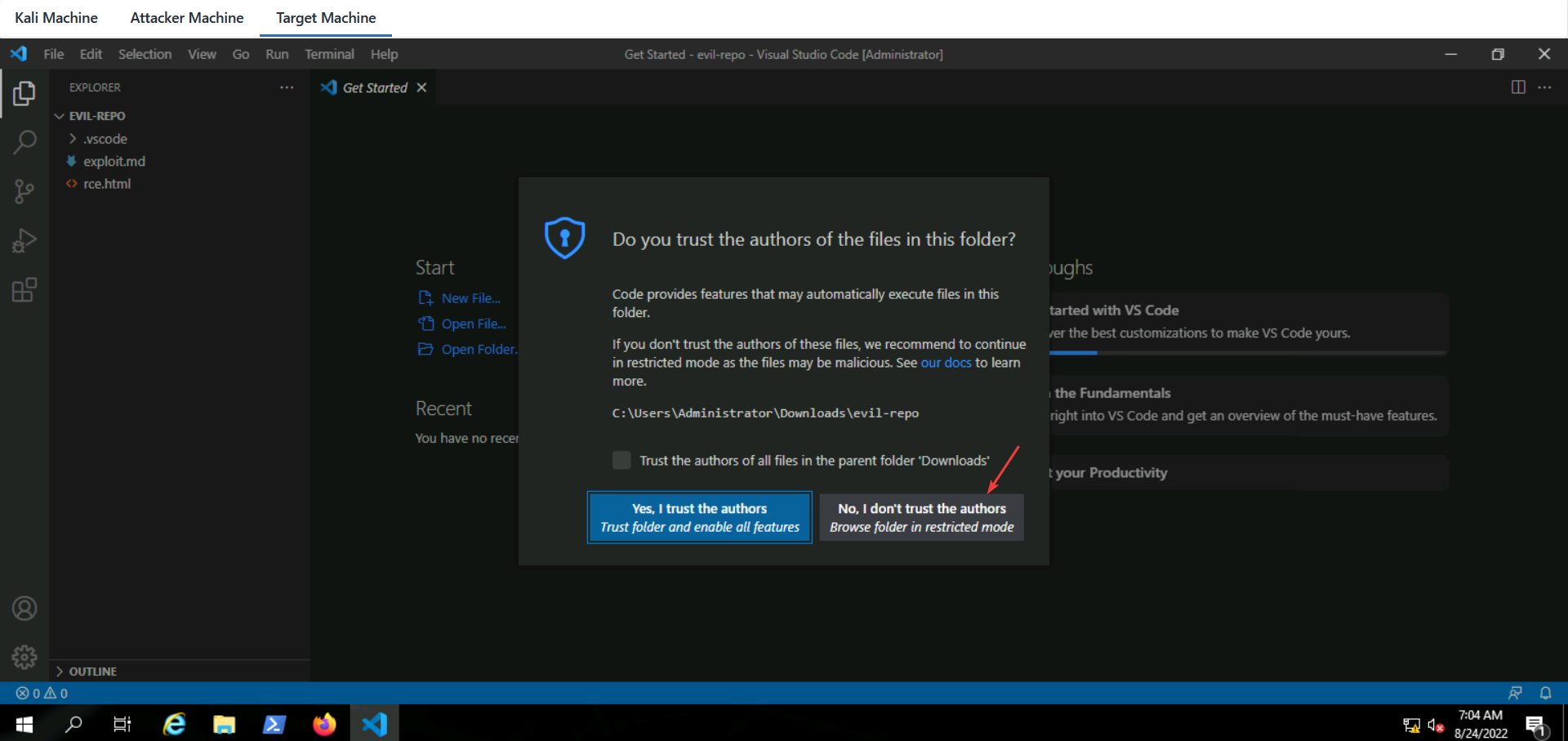Viewport: 1568px width, 741px height.
Task: Open Task View on the taskbar
Action: pyautogui.click(x=122, y=724)
